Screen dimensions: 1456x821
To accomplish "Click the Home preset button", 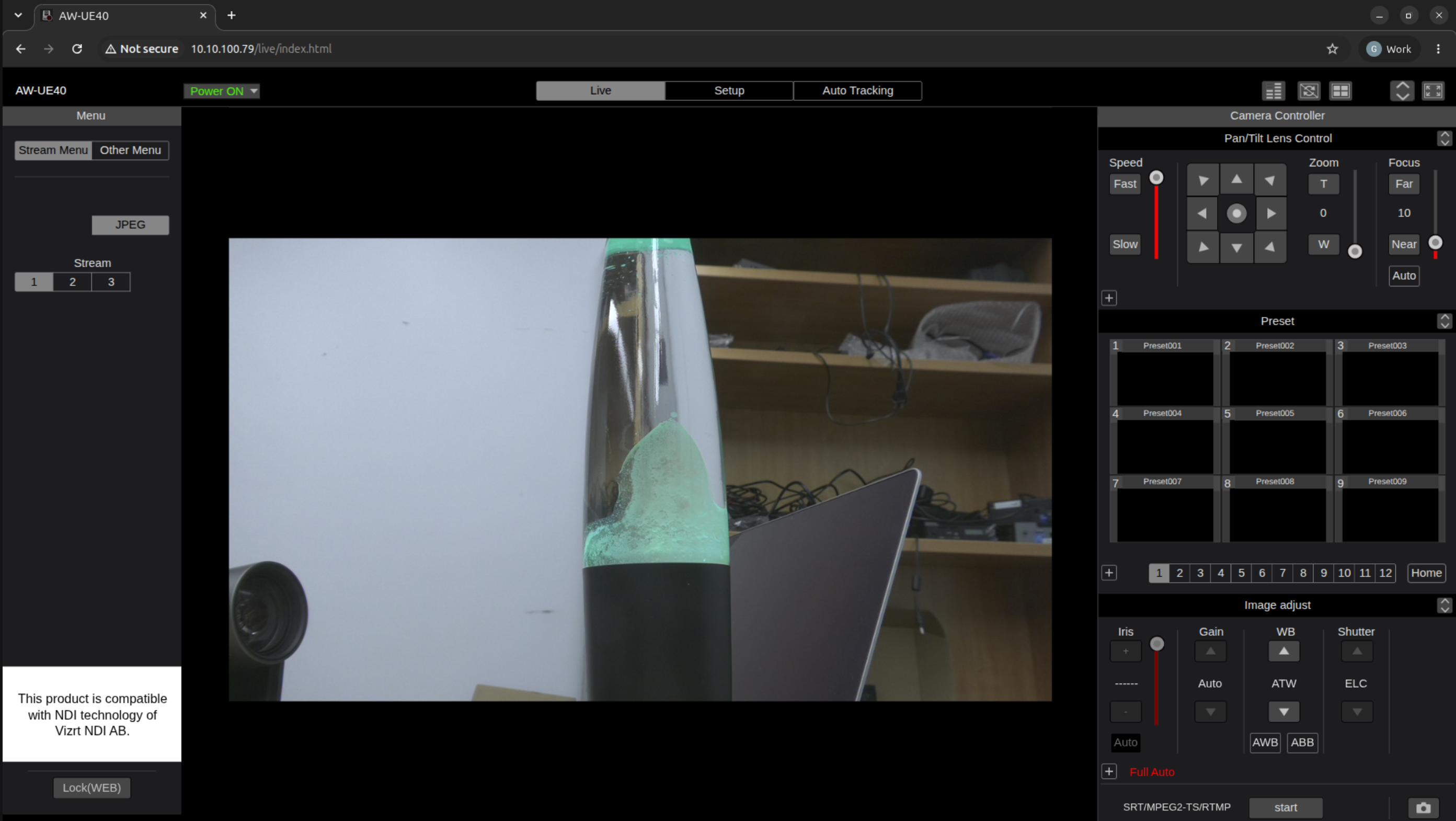I will click(1426, 573).
